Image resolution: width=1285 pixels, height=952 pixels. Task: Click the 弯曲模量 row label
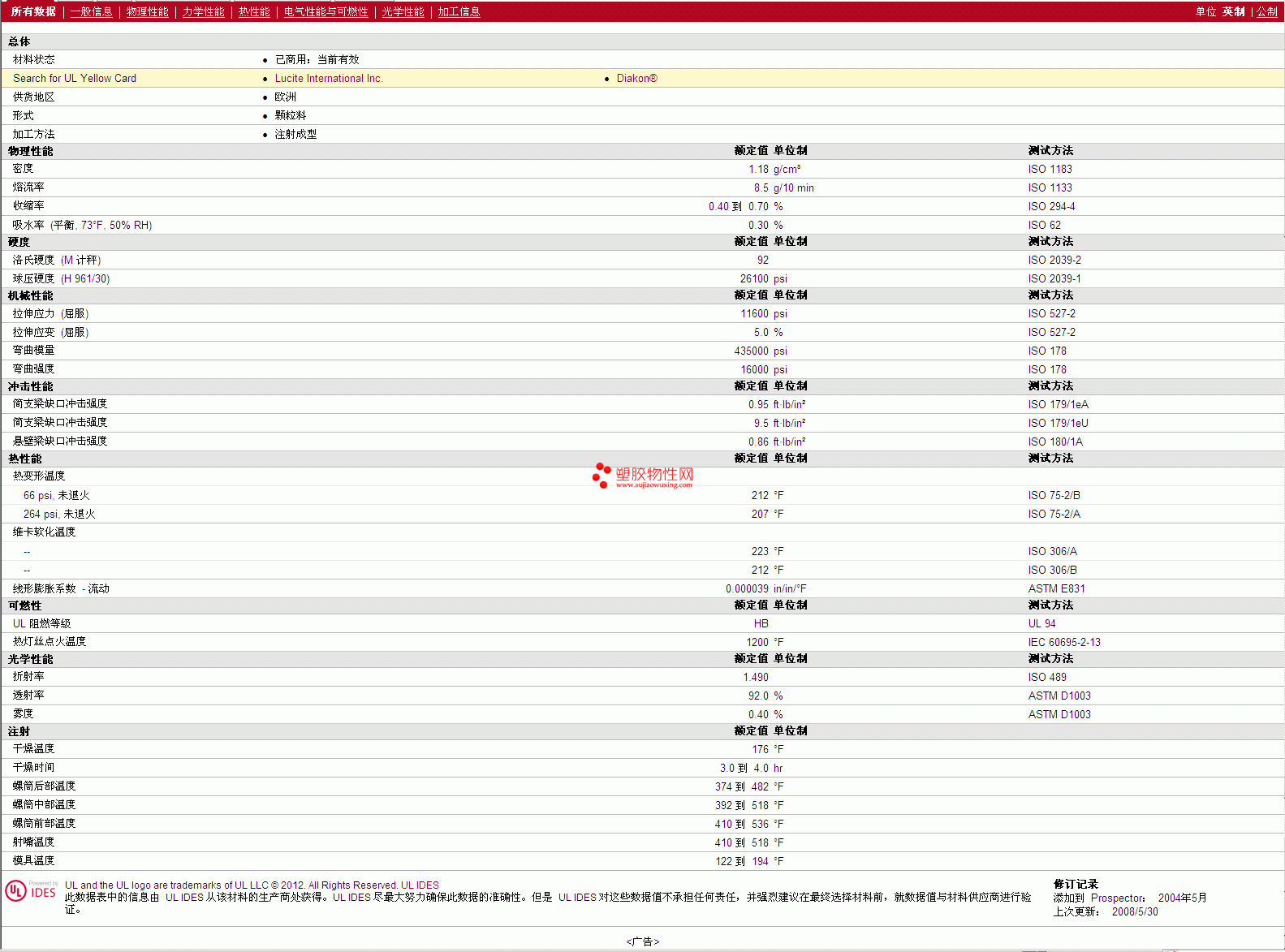pyautogui.click(x=33, y=351)
